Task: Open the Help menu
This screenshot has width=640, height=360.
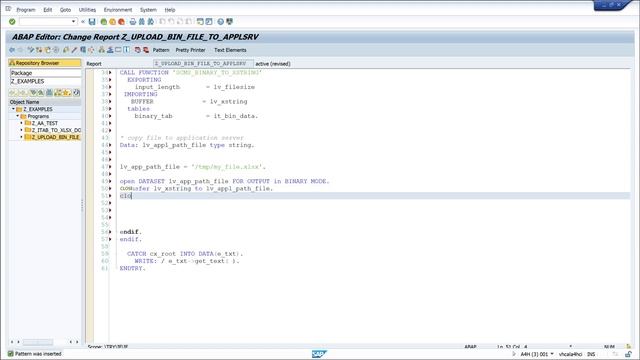Action: coord(170,9)
